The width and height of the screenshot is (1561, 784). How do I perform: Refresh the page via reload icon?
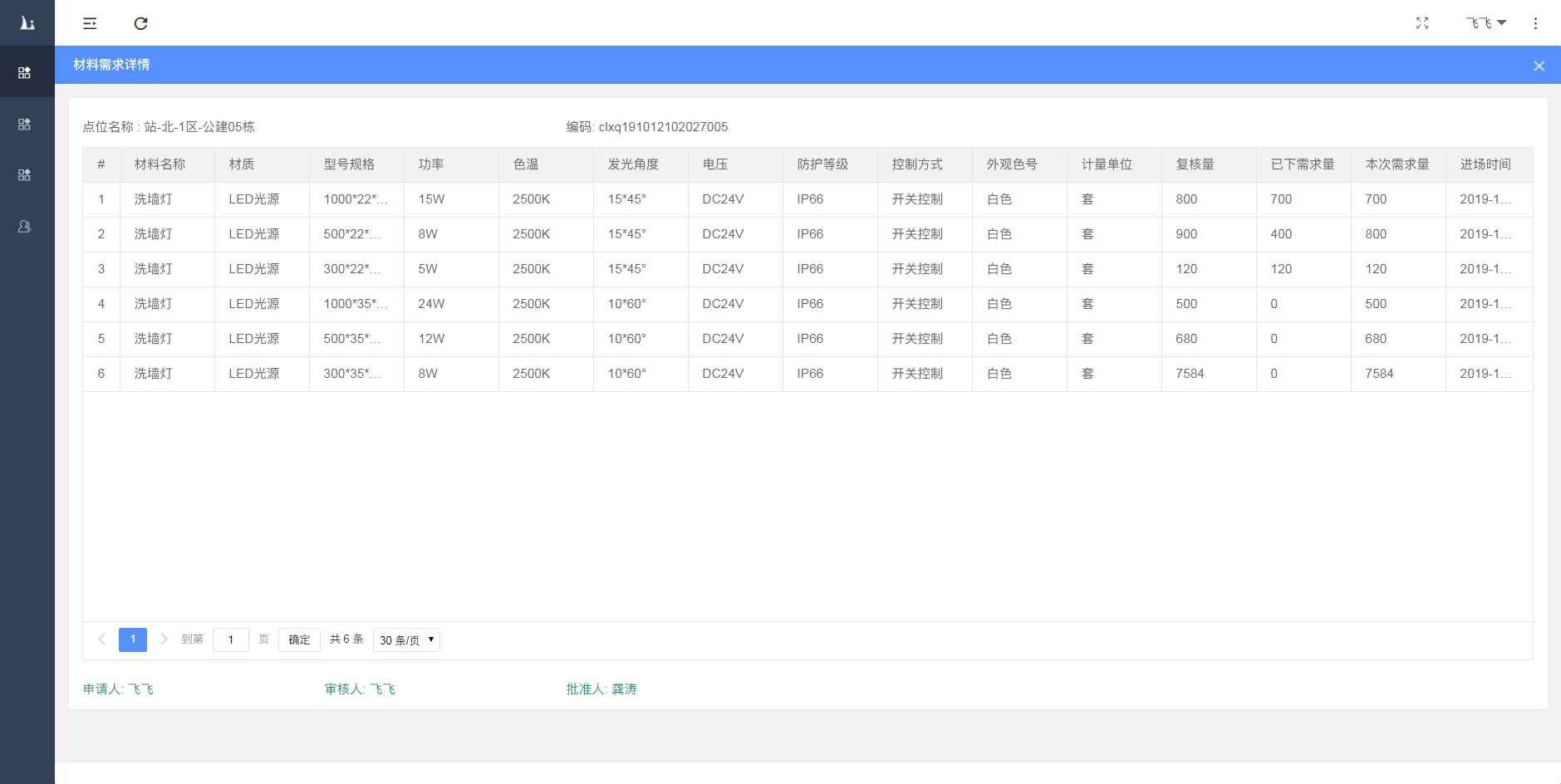[x=141, y=23]
